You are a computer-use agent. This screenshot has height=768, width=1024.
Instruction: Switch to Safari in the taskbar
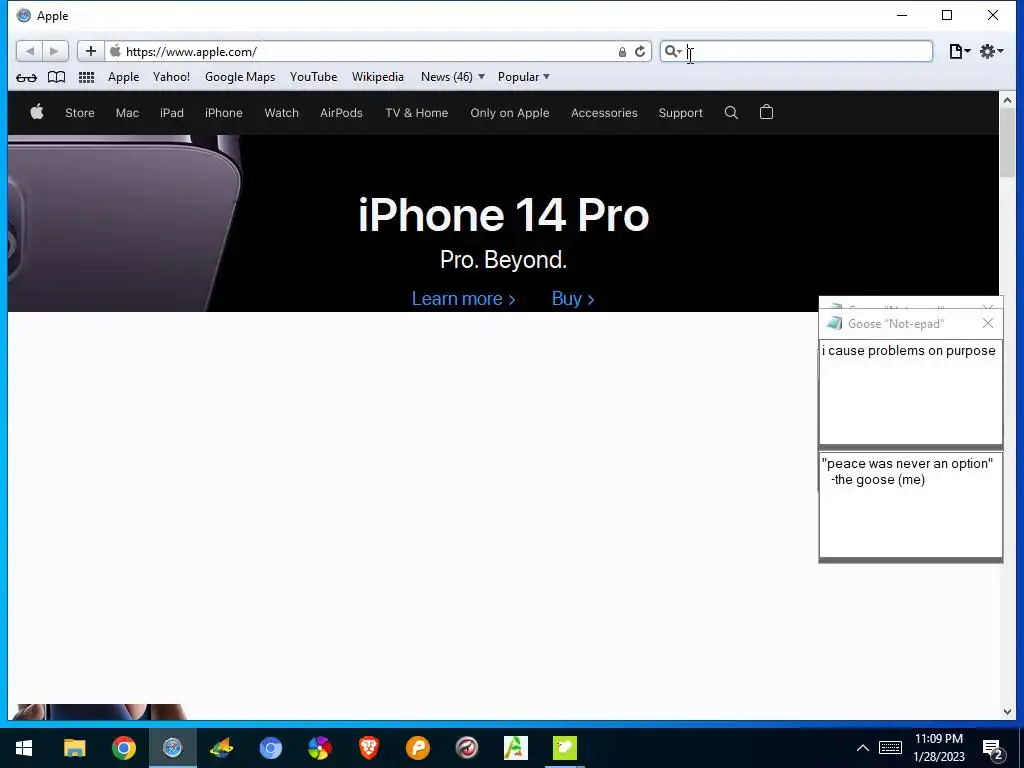coord(172,748)
